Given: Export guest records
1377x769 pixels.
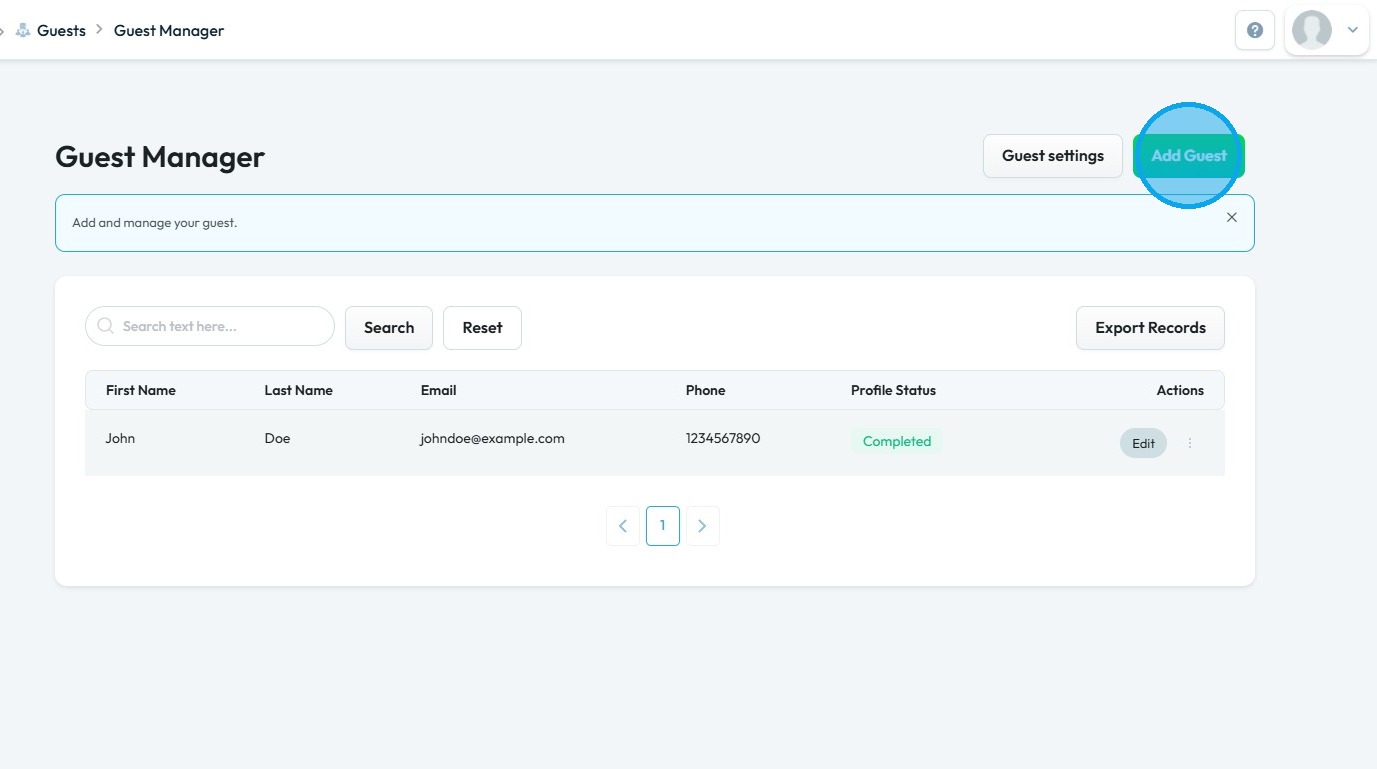Looking at the screenshot, I should [1150, 328].
